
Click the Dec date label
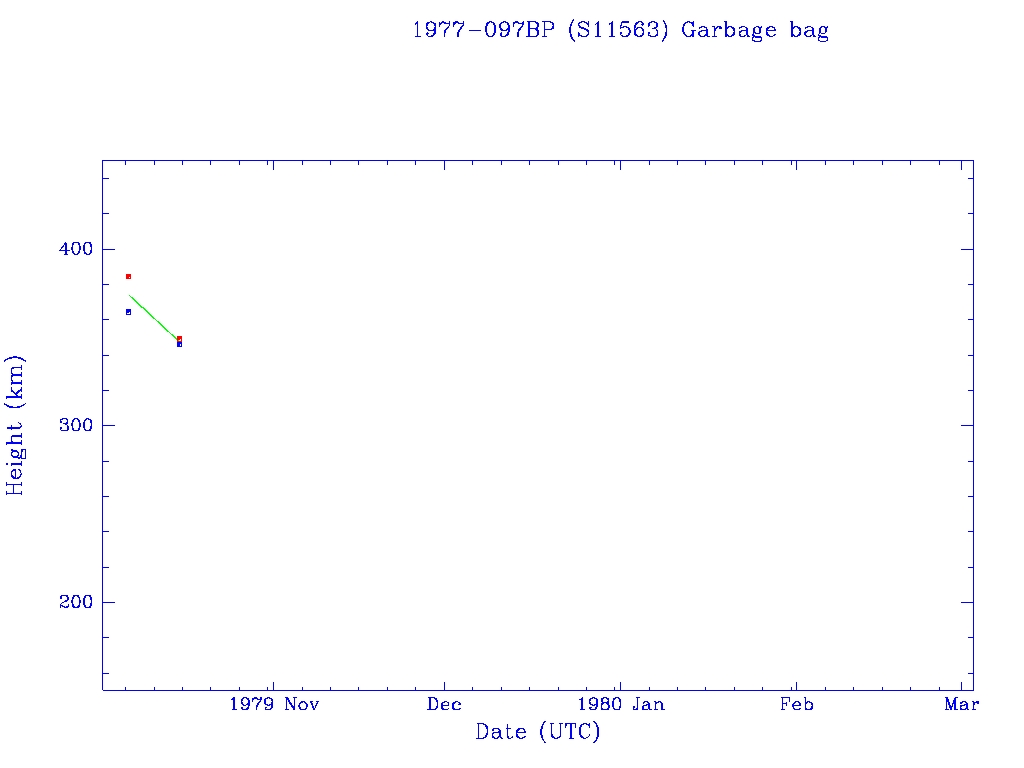tap(444, 705)
